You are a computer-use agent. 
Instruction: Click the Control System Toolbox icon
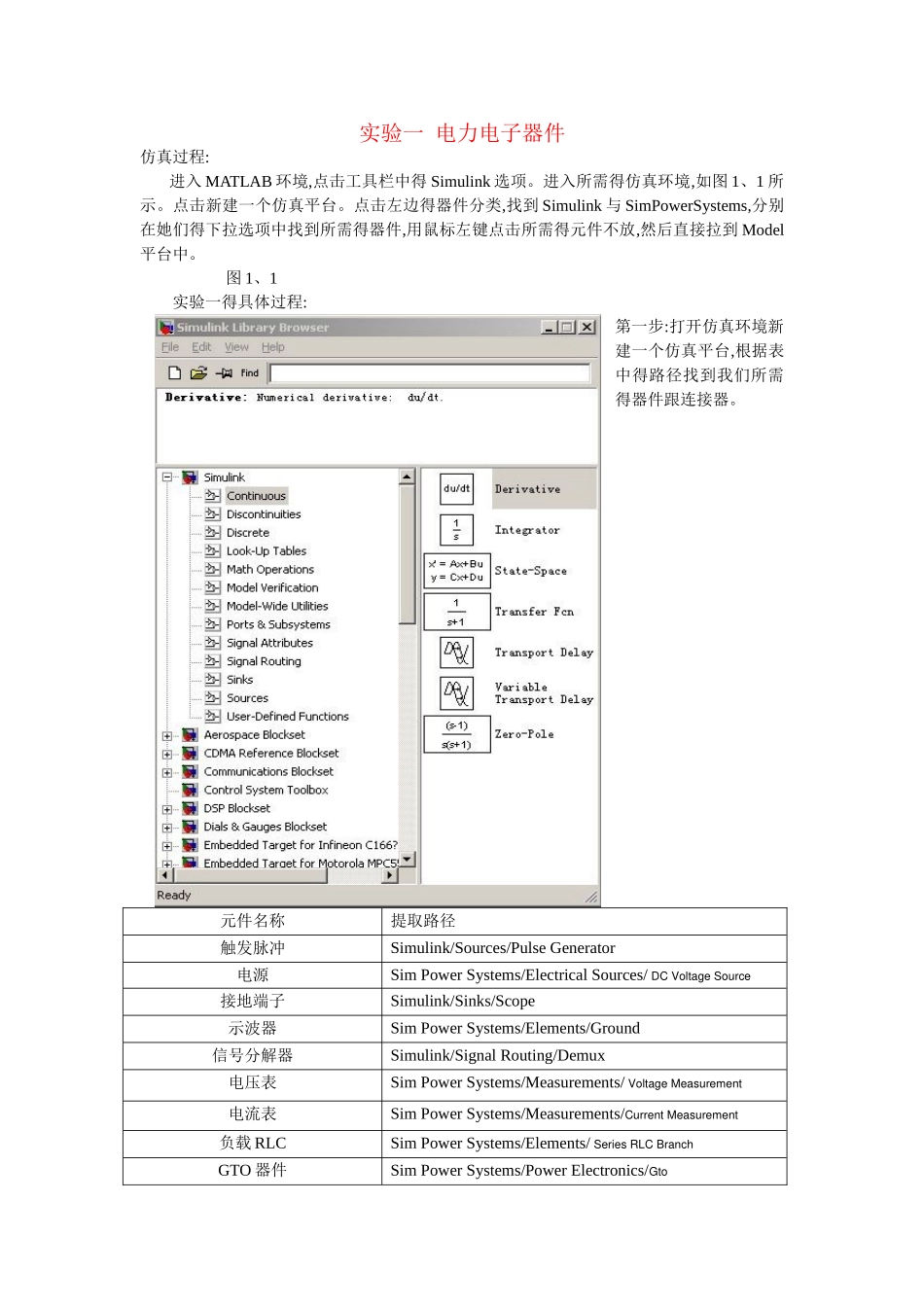coord(190,791)
